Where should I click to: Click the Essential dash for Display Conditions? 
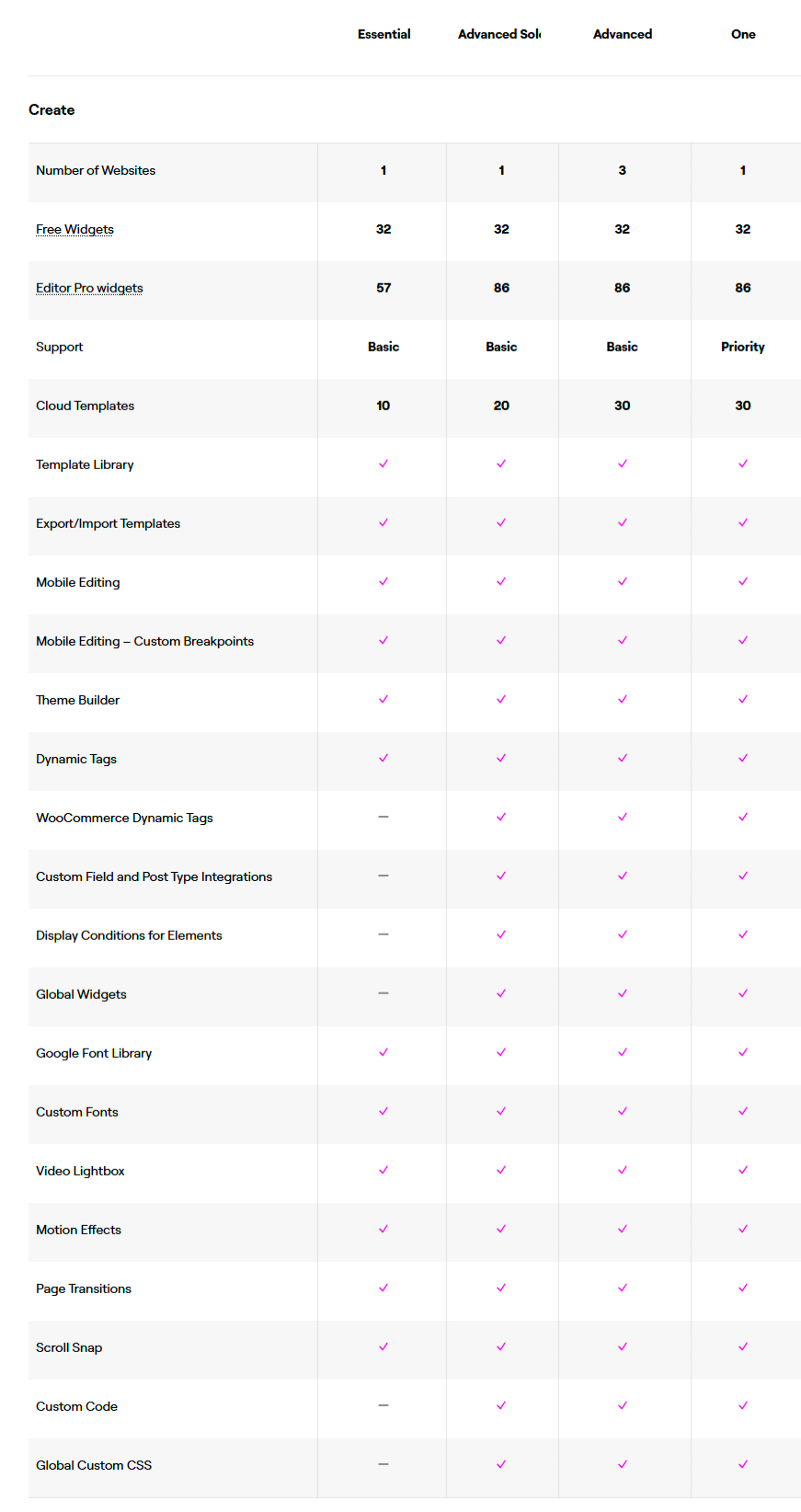383,935
